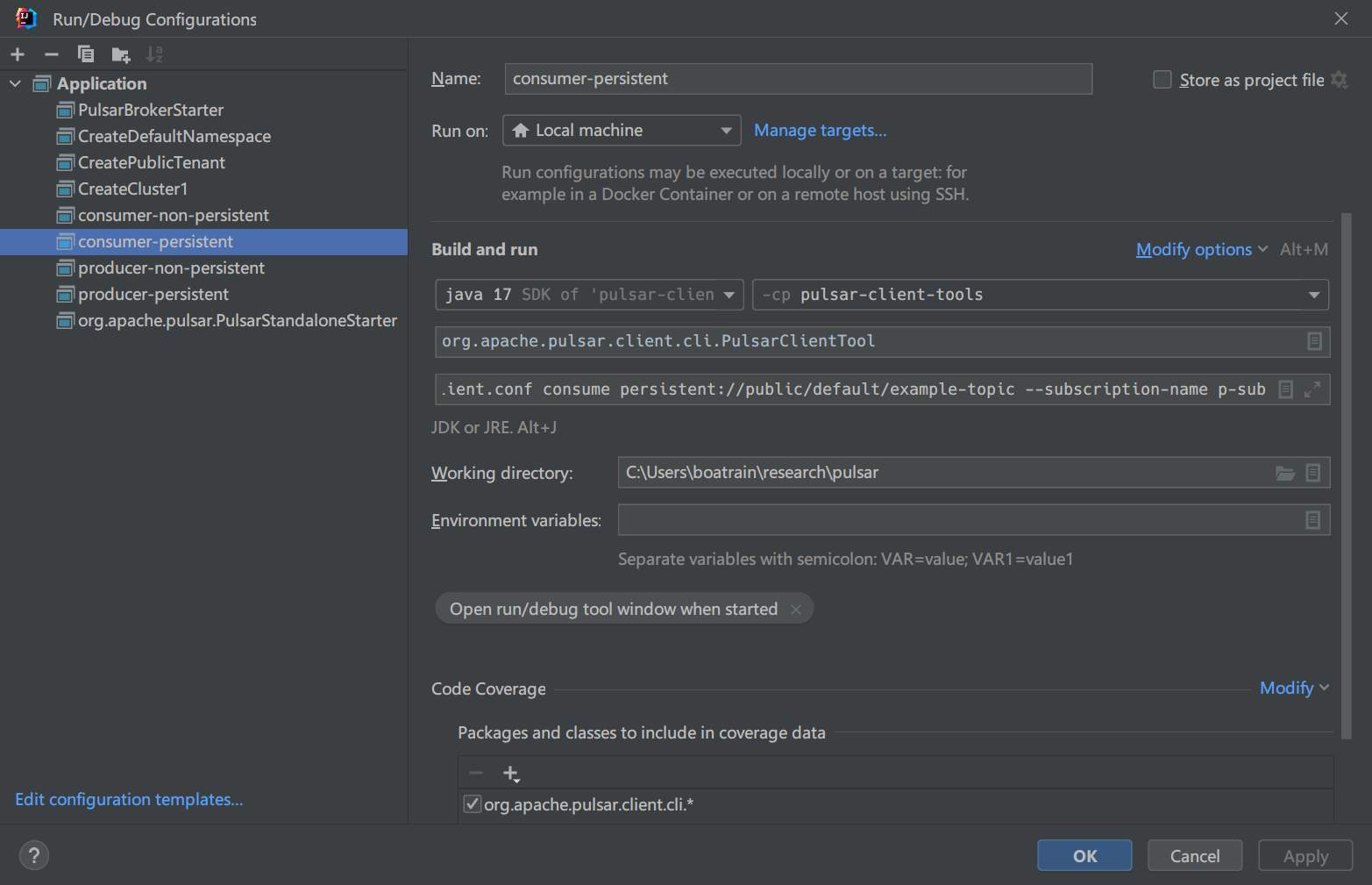
Task: Select the producer-persistent configuration
Action: coord(151,294)
